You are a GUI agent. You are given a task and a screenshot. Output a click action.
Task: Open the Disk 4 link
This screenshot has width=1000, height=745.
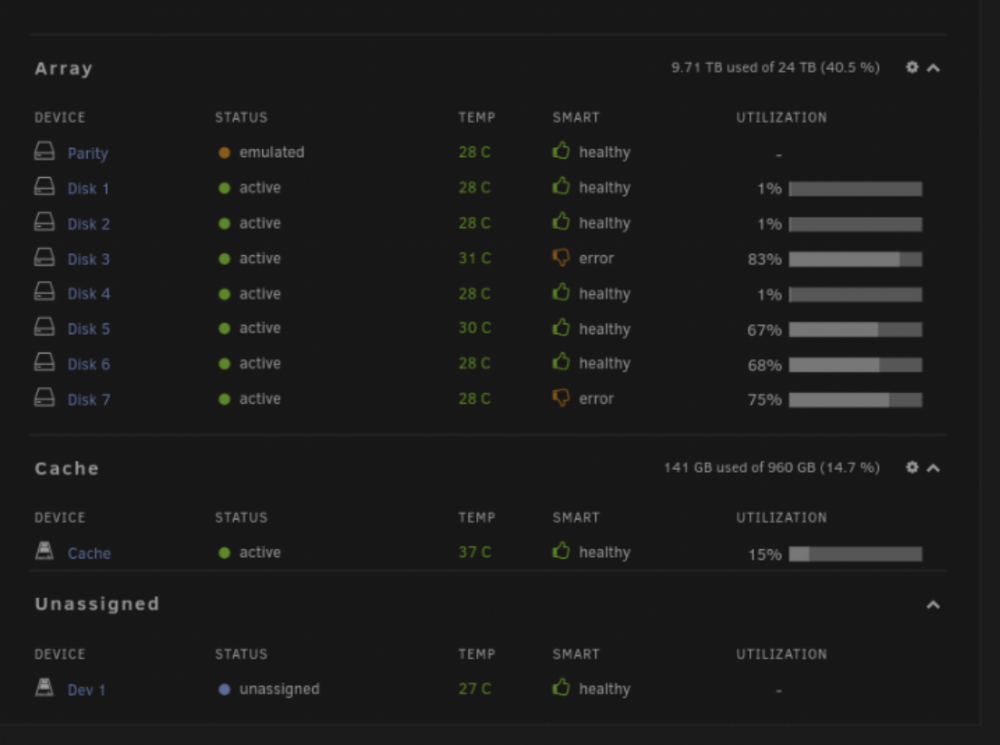click(x=89, y=294)
